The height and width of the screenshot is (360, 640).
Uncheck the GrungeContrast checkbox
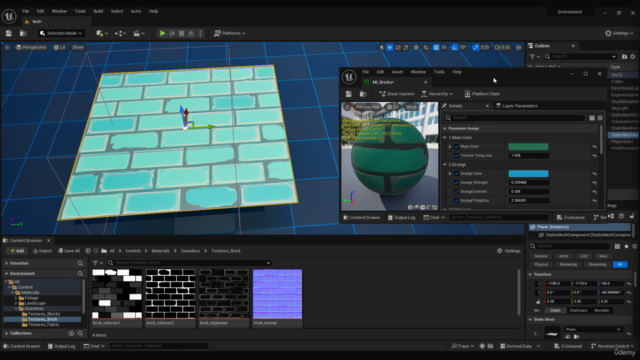click(456, 191)
